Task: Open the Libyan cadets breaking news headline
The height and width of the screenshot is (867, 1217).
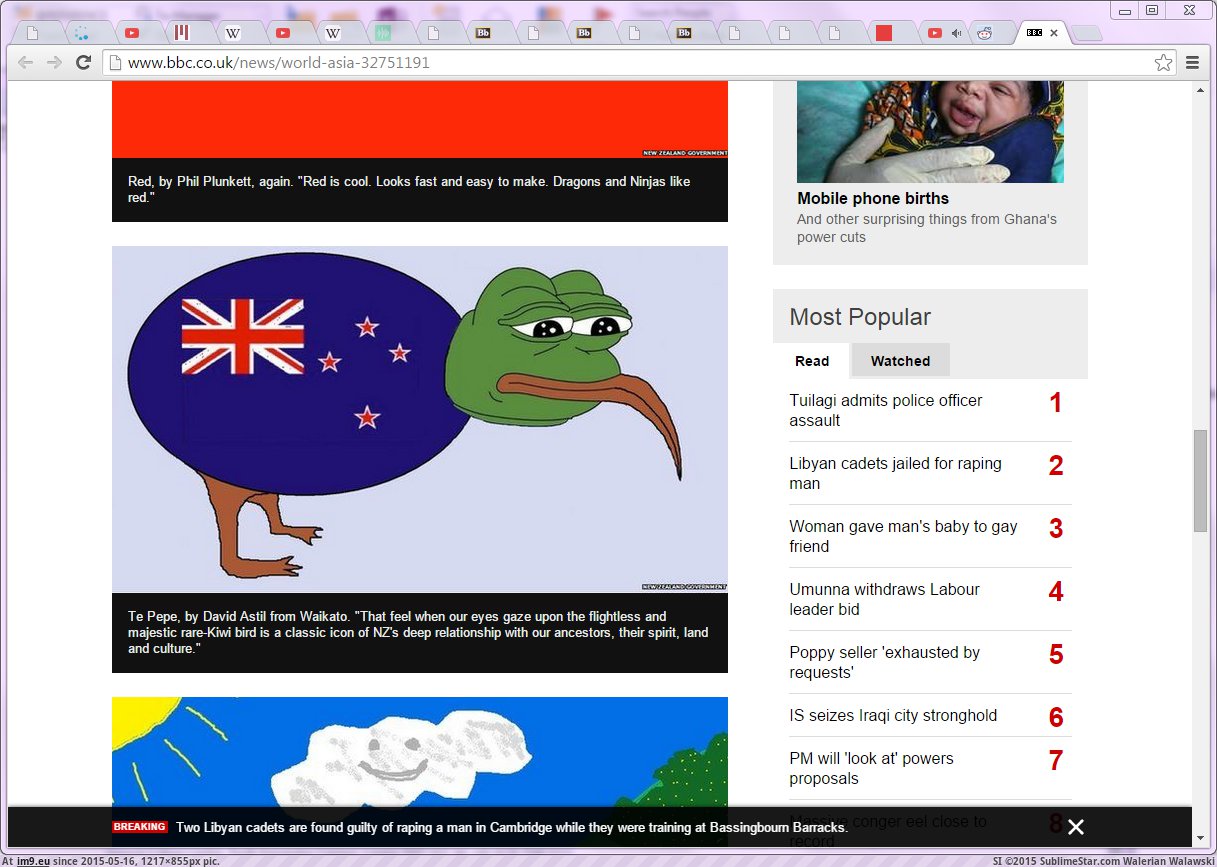Action: pos(512,827)
